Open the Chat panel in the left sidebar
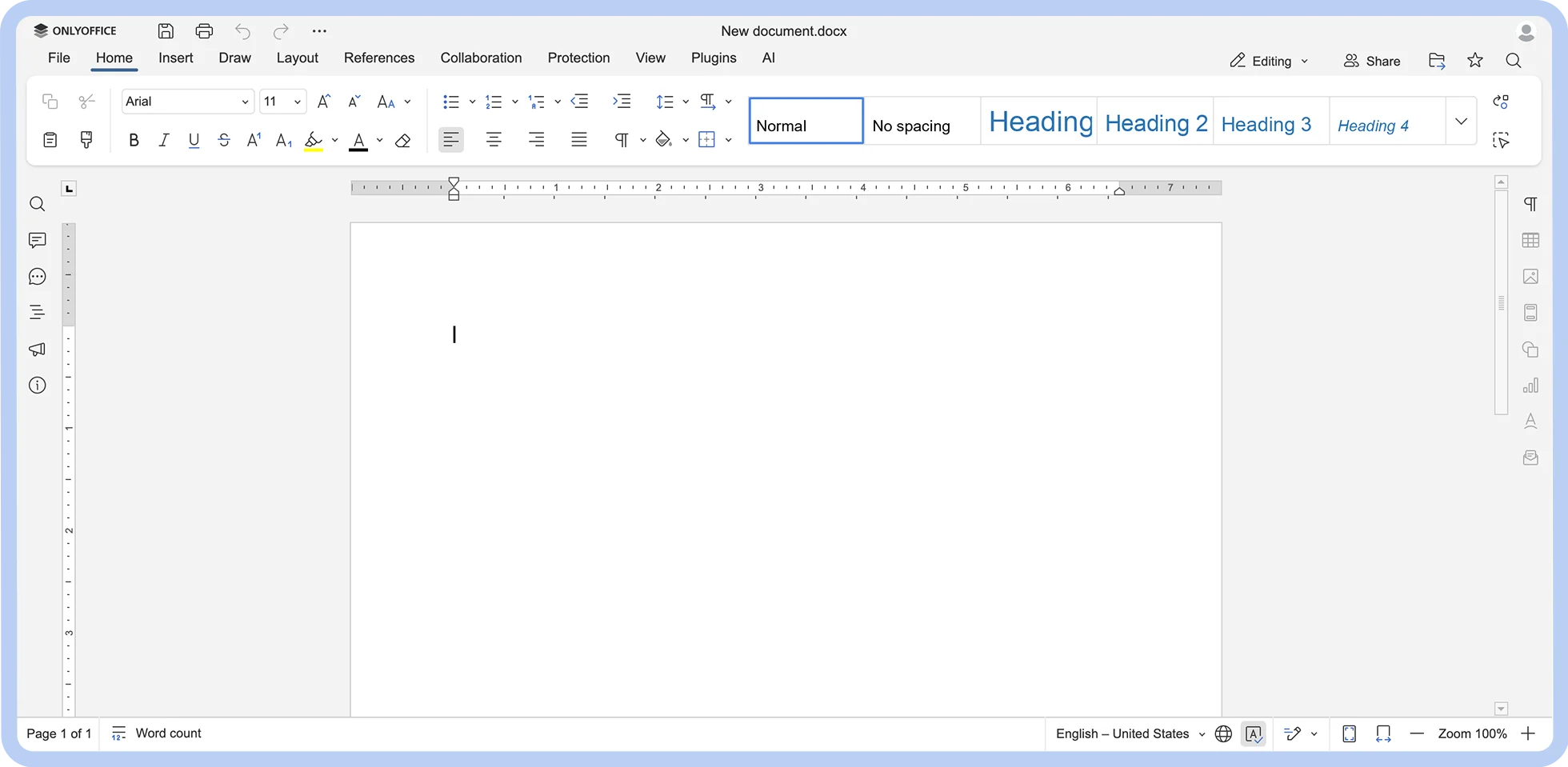 (37, 276)
